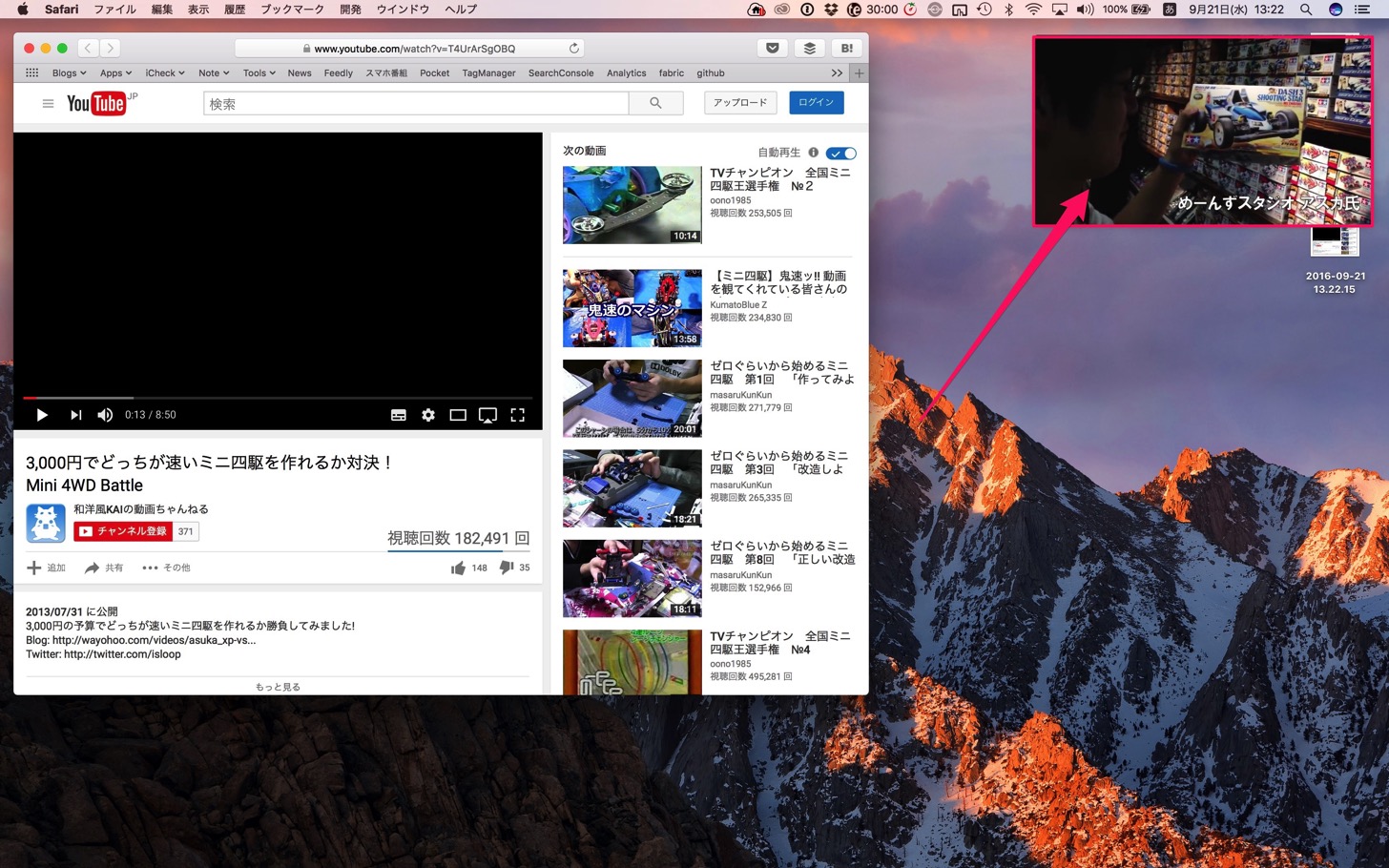Viewport: 1389px width, 868px height.
Task: Open the ブックマーク menu
Action: click(x=293, y=10)
